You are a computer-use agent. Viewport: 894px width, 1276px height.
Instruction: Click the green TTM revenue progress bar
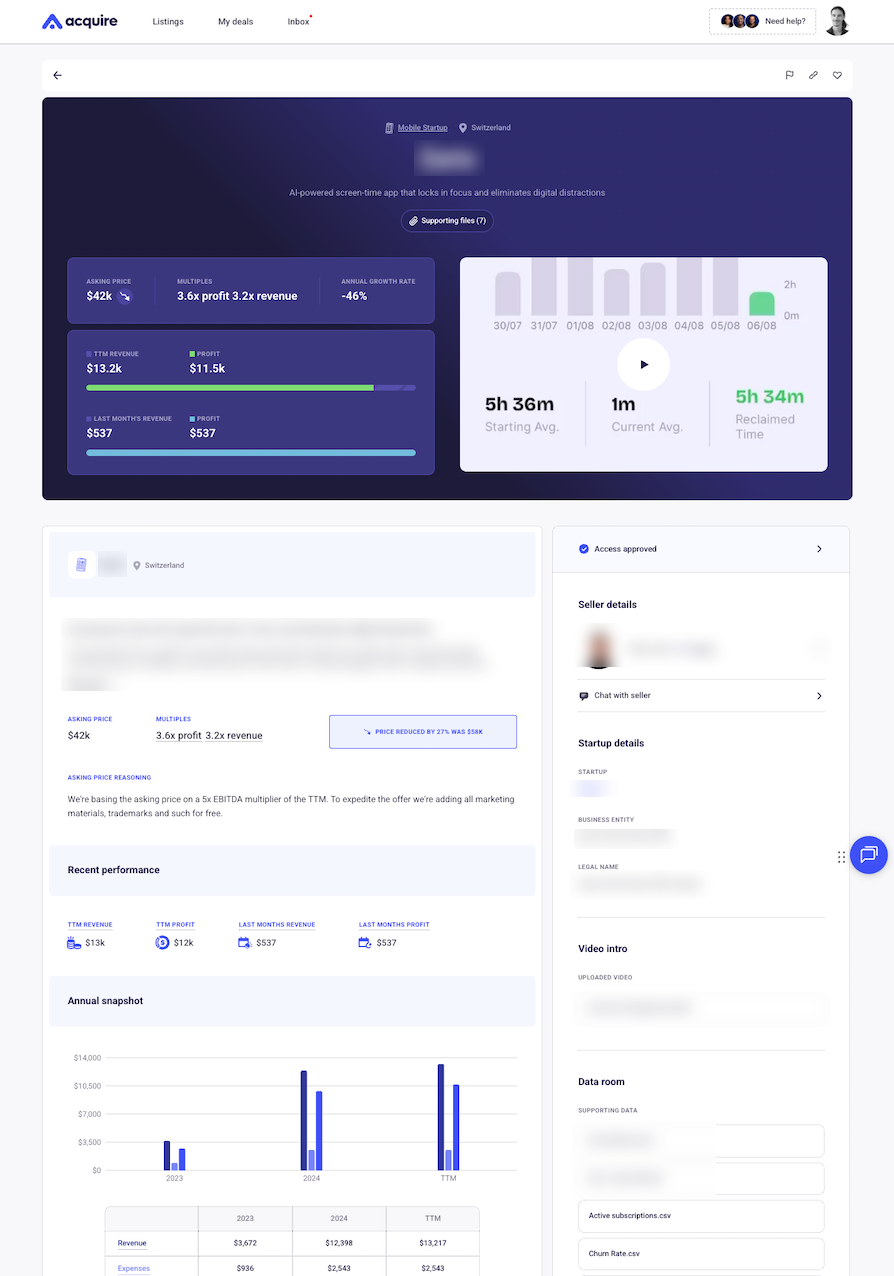[230, 388]
